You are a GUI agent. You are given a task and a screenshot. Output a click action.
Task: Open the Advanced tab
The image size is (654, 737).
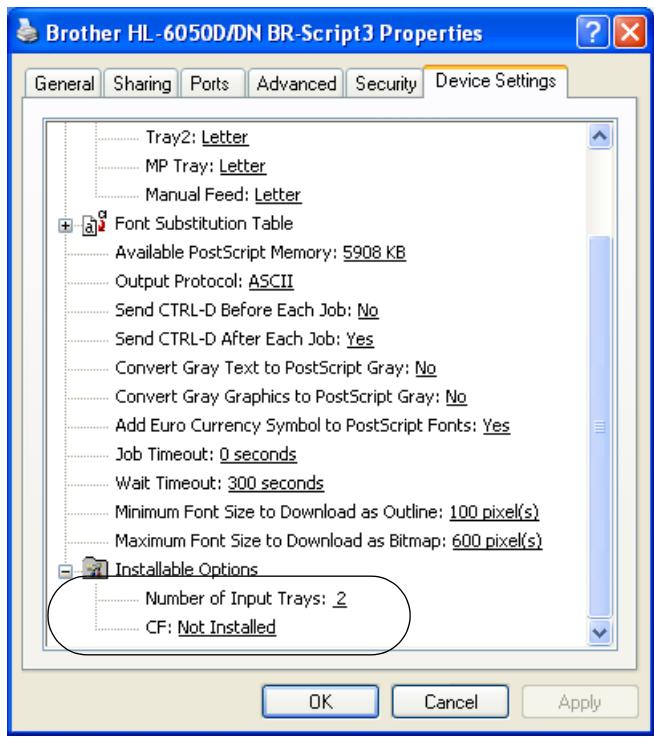point(296,84)
